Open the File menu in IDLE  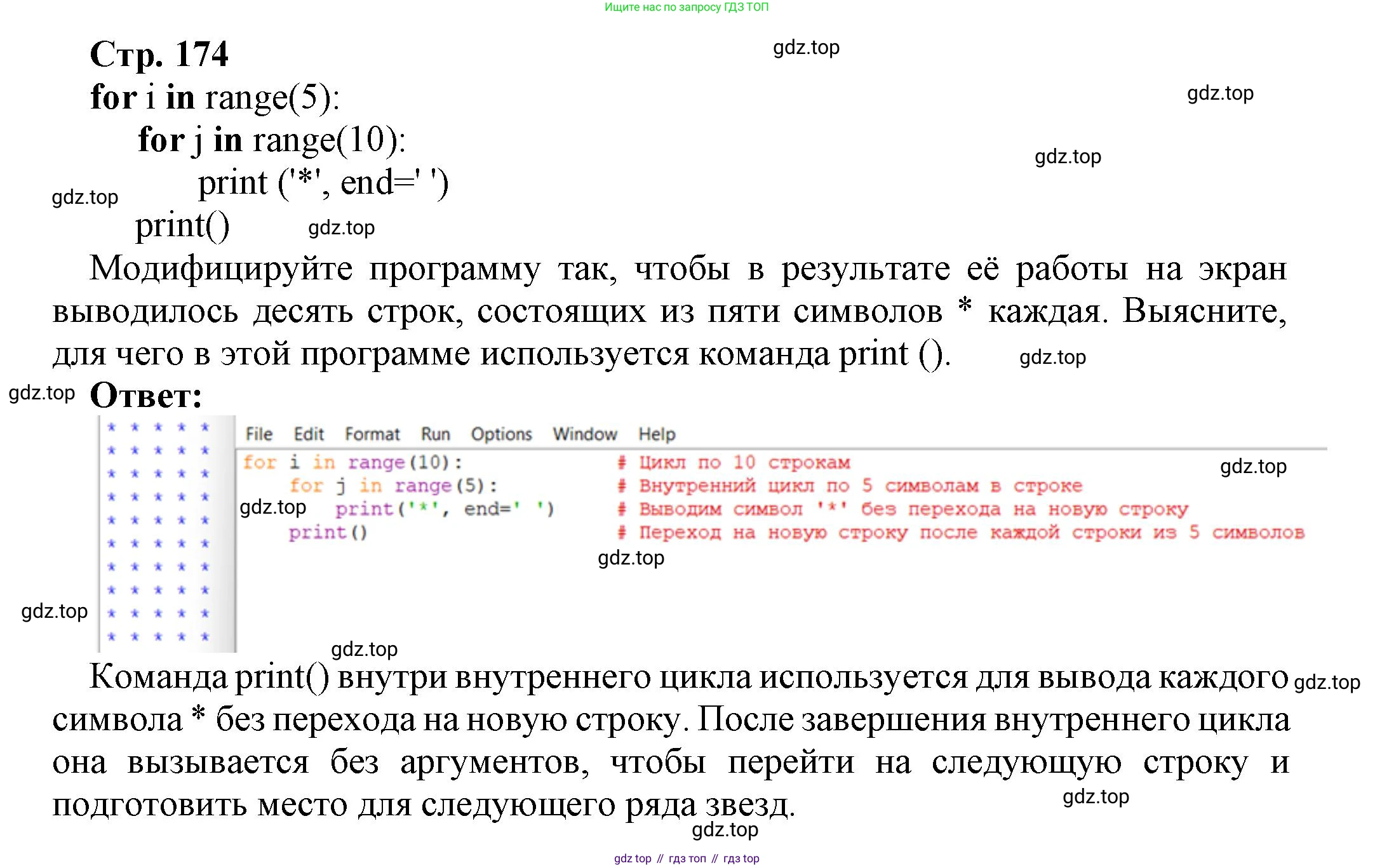258,434
